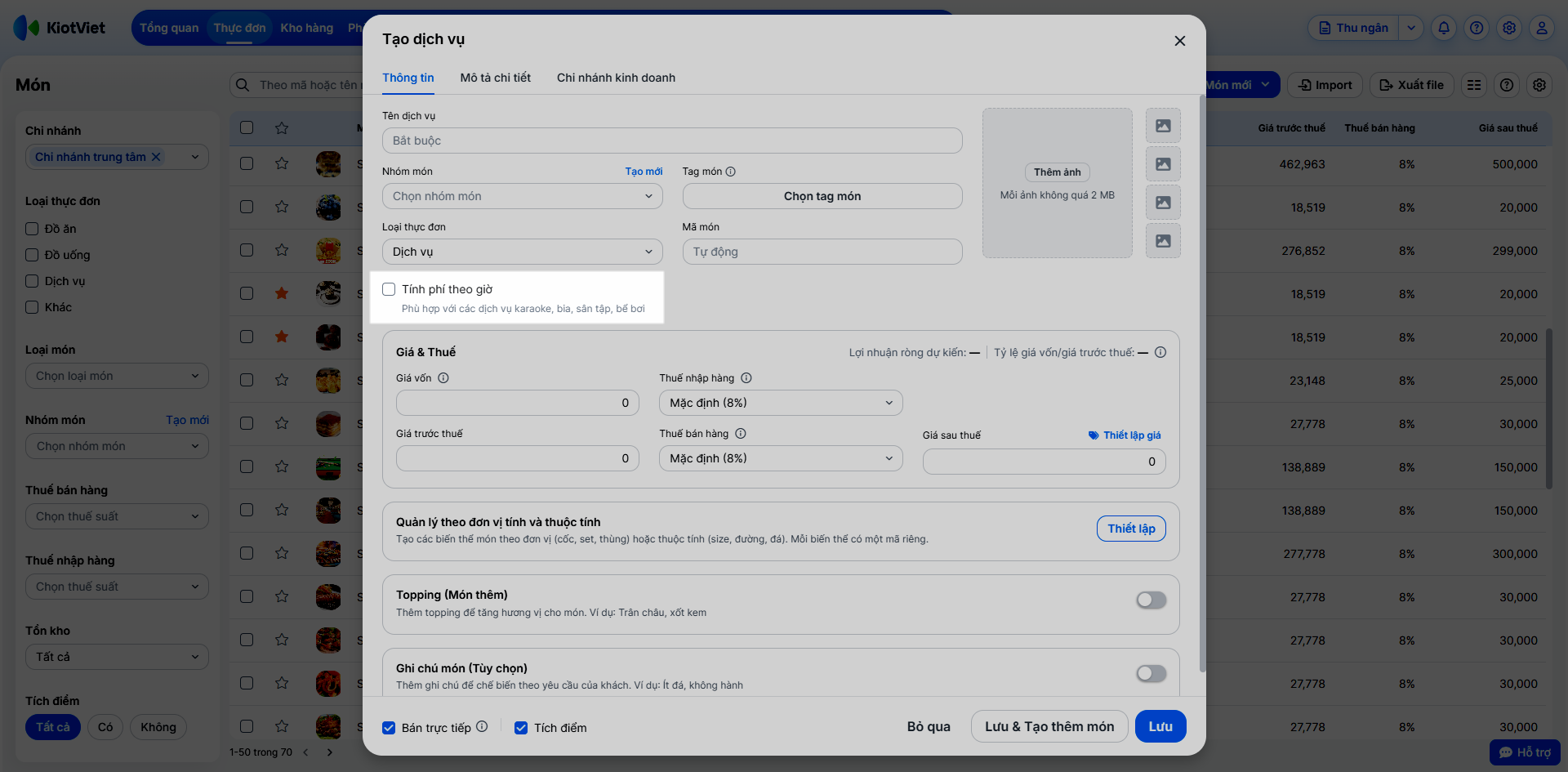
Task: Turn on the Topping (Món thêm) toggle
Action: (1151, 600)
